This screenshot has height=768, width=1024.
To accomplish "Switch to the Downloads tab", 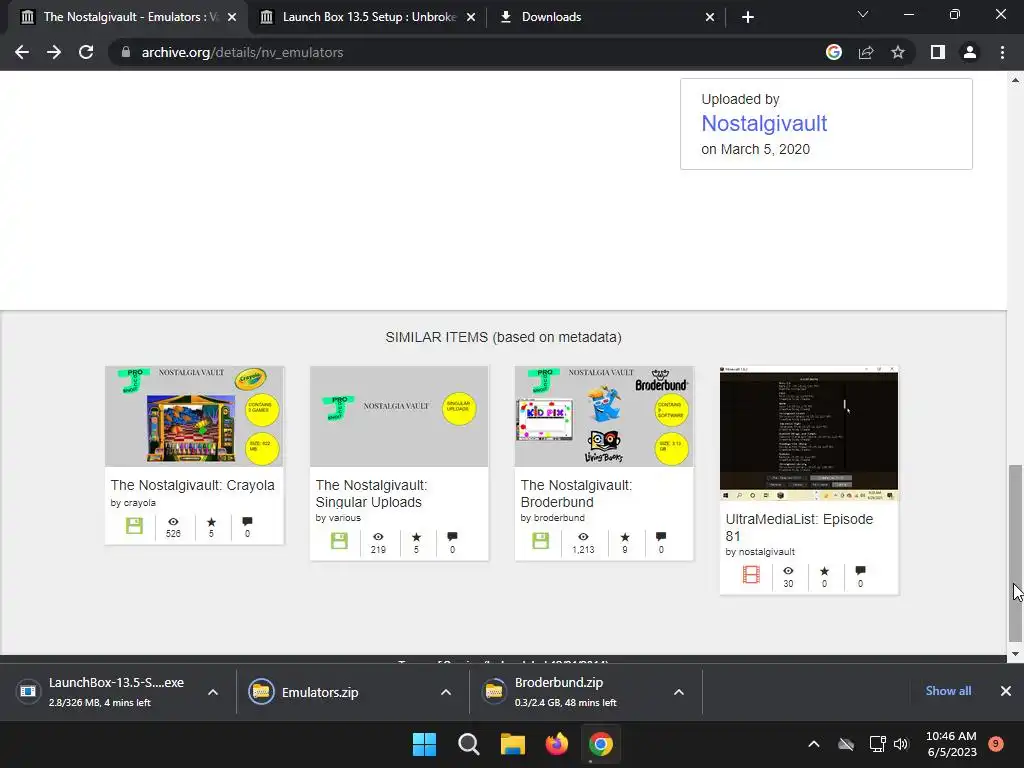I will coord(606,17).
